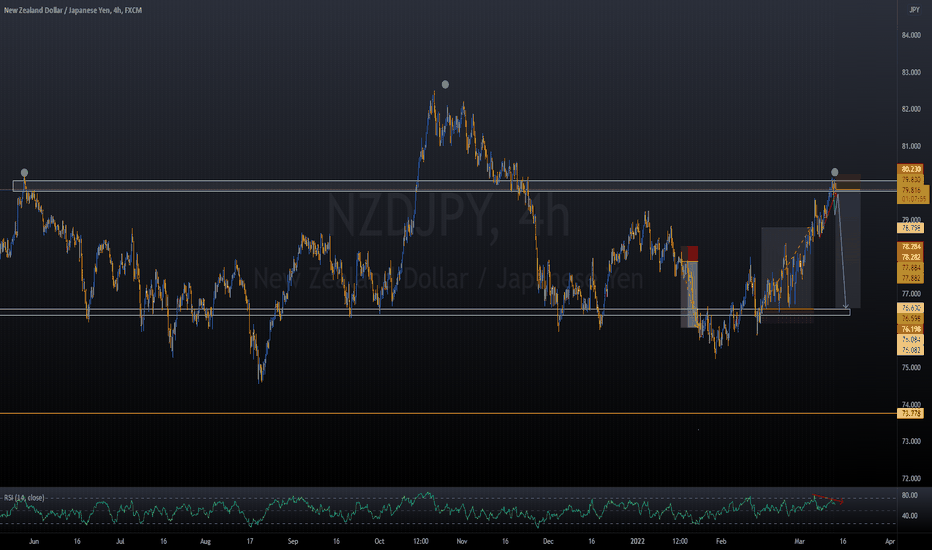Click the Aug label on the time axis
The image size is (932, 550).
coord(205,541)
